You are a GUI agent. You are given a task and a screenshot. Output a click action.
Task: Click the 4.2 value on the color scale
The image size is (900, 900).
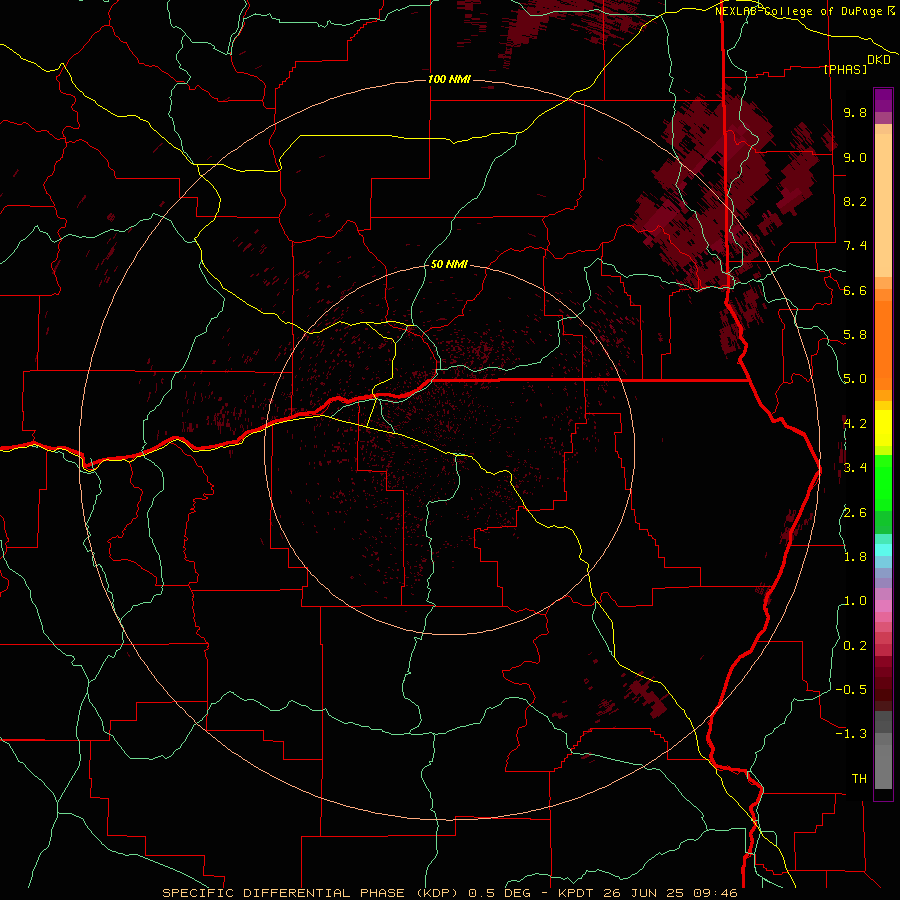[855, 424]
